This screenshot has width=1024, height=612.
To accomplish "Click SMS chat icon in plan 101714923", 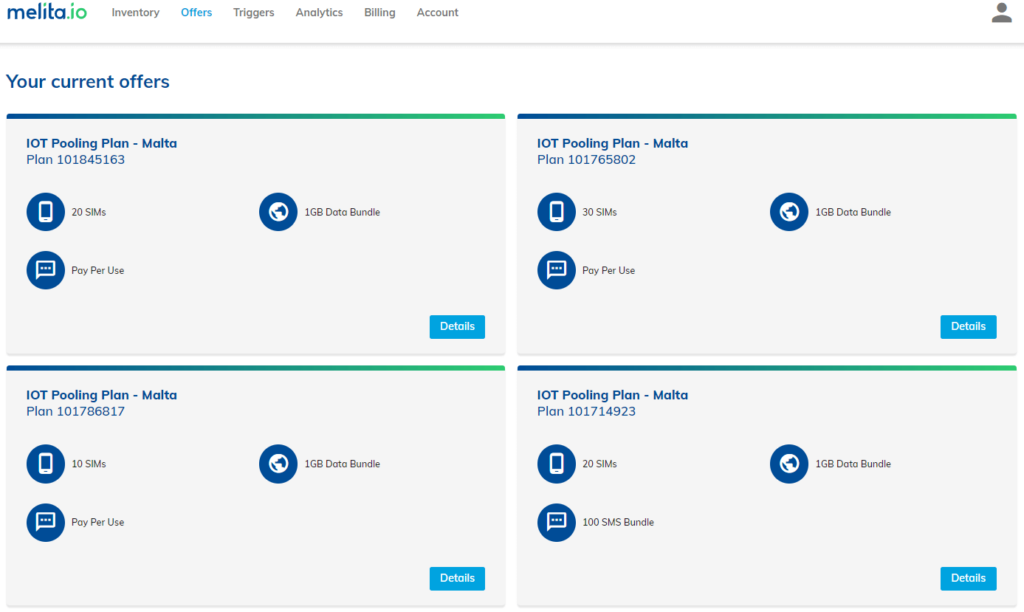I will [556, 522].
